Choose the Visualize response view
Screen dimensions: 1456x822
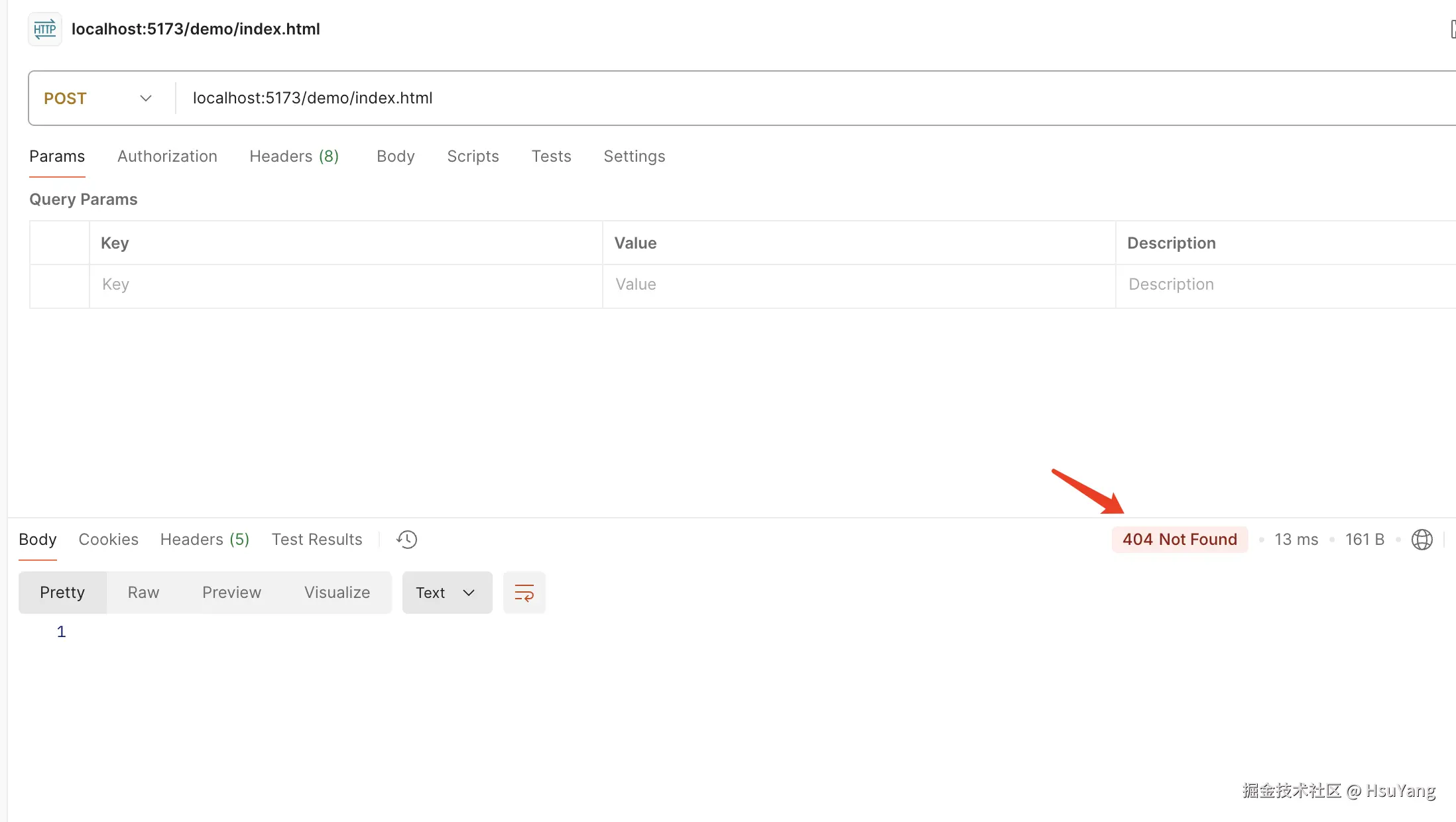pyautogui.click(x=337, y=593)
